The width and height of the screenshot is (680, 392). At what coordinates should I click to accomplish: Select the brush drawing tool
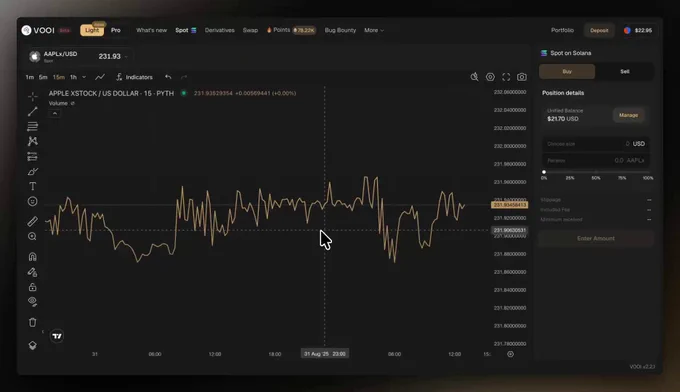click(x=33, y=171)
